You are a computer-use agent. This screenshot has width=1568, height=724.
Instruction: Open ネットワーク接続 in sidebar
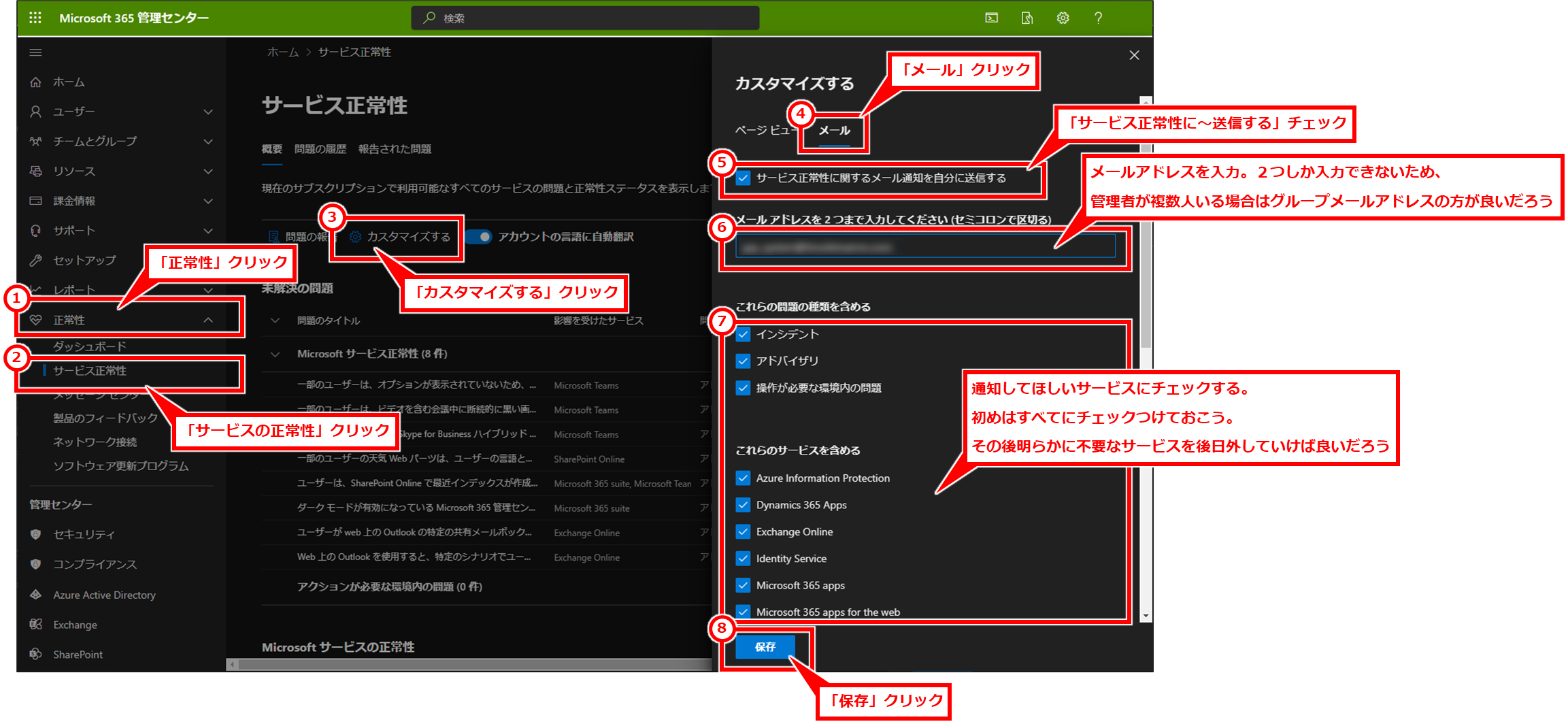point(95,442)
